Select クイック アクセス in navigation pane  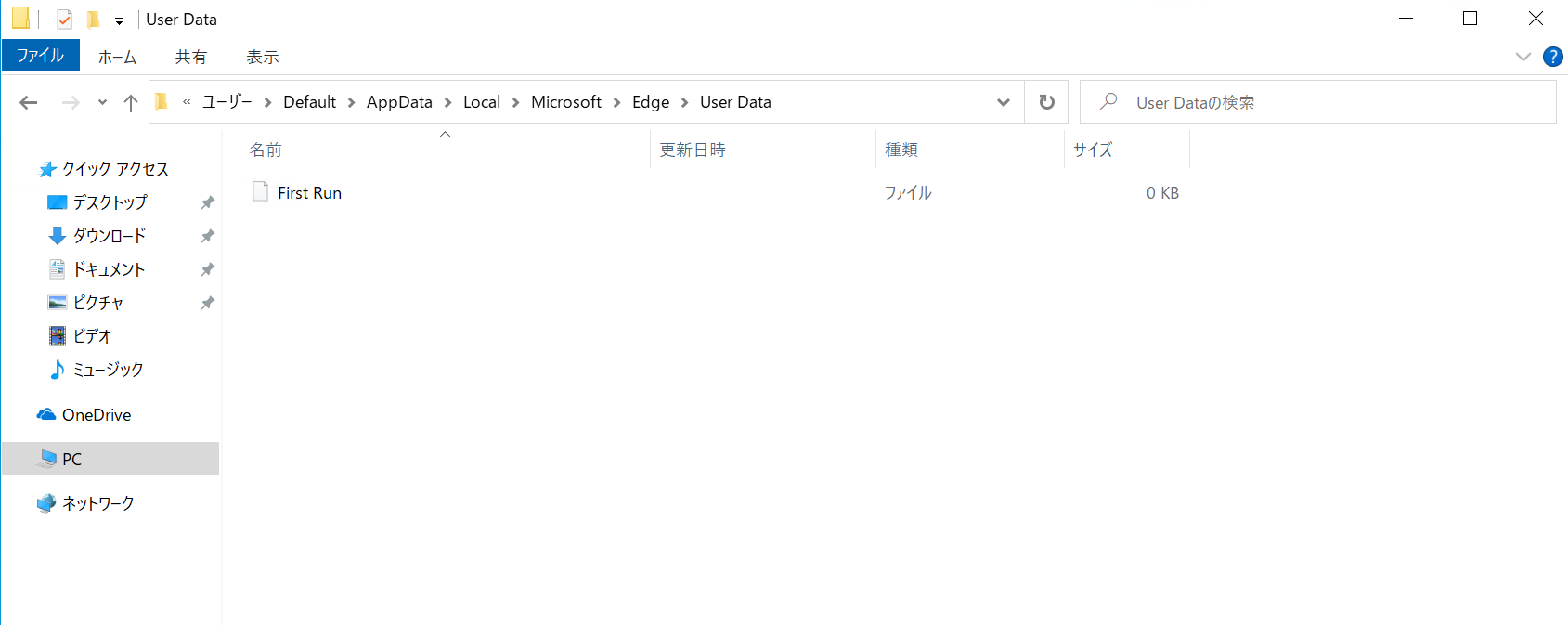click(115, 169)
